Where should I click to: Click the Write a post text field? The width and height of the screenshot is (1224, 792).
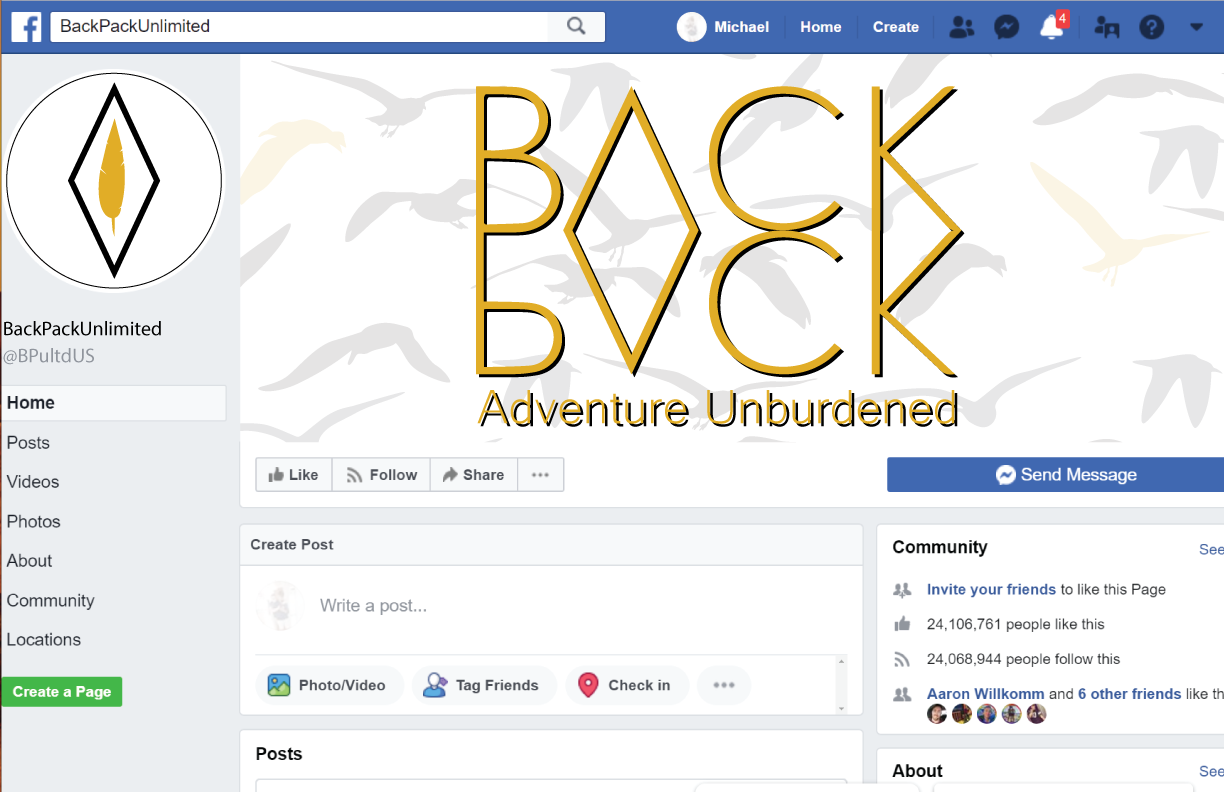click(x=551, y=605)
